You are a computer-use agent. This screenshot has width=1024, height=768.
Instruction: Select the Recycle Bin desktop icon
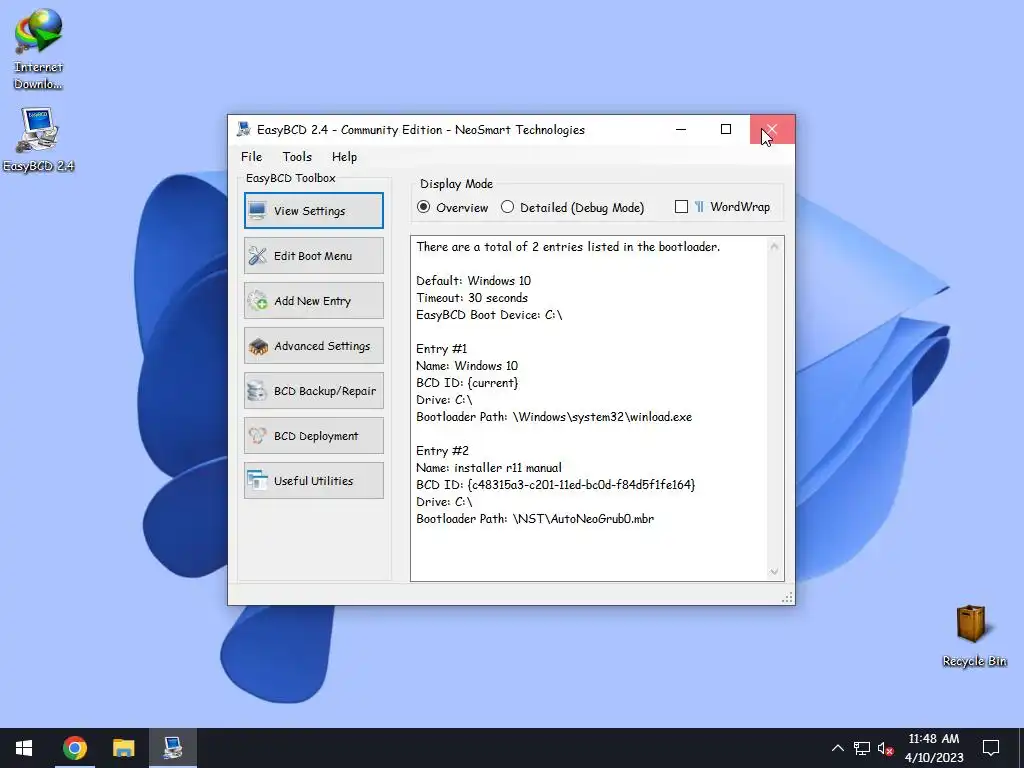tap(974, 635)
